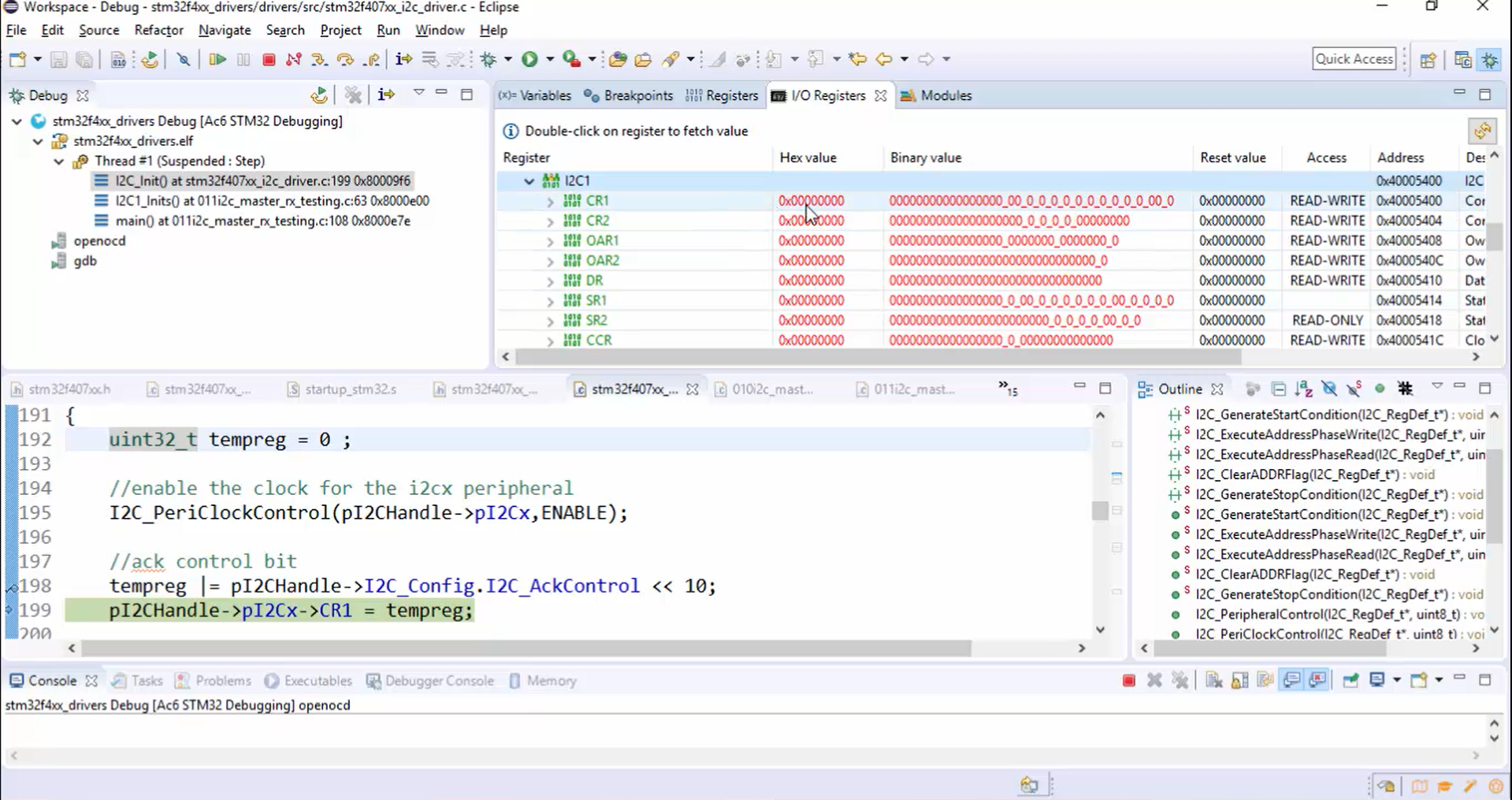This screenshot has width=1512, height=800.
Task: Click the Skip All Breakpoints icon
Action: click(x=183, y=59)
